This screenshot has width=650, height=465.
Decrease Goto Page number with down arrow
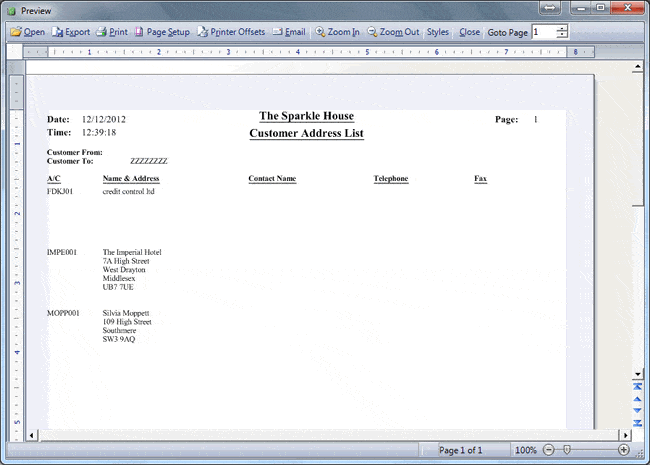click(562, 35)
